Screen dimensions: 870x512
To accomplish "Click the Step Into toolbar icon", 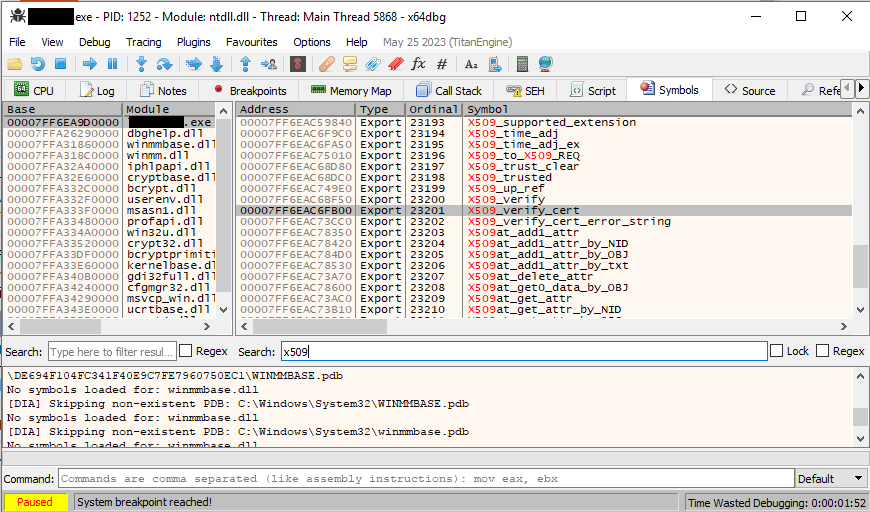I will click(141, 64).
